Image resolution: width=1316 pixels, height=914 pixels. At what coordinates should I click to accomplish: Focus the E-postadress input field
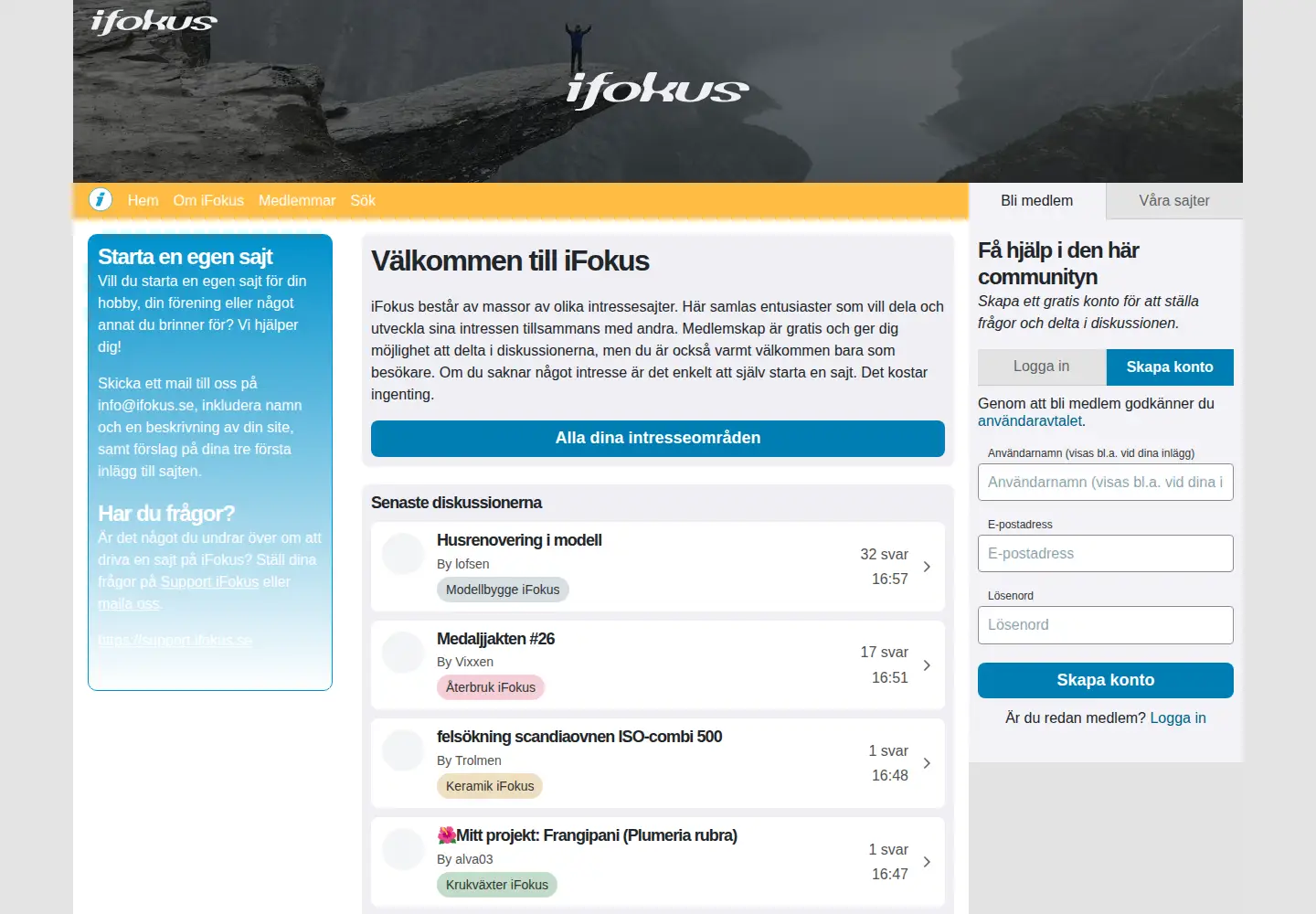coord(1106,554)
